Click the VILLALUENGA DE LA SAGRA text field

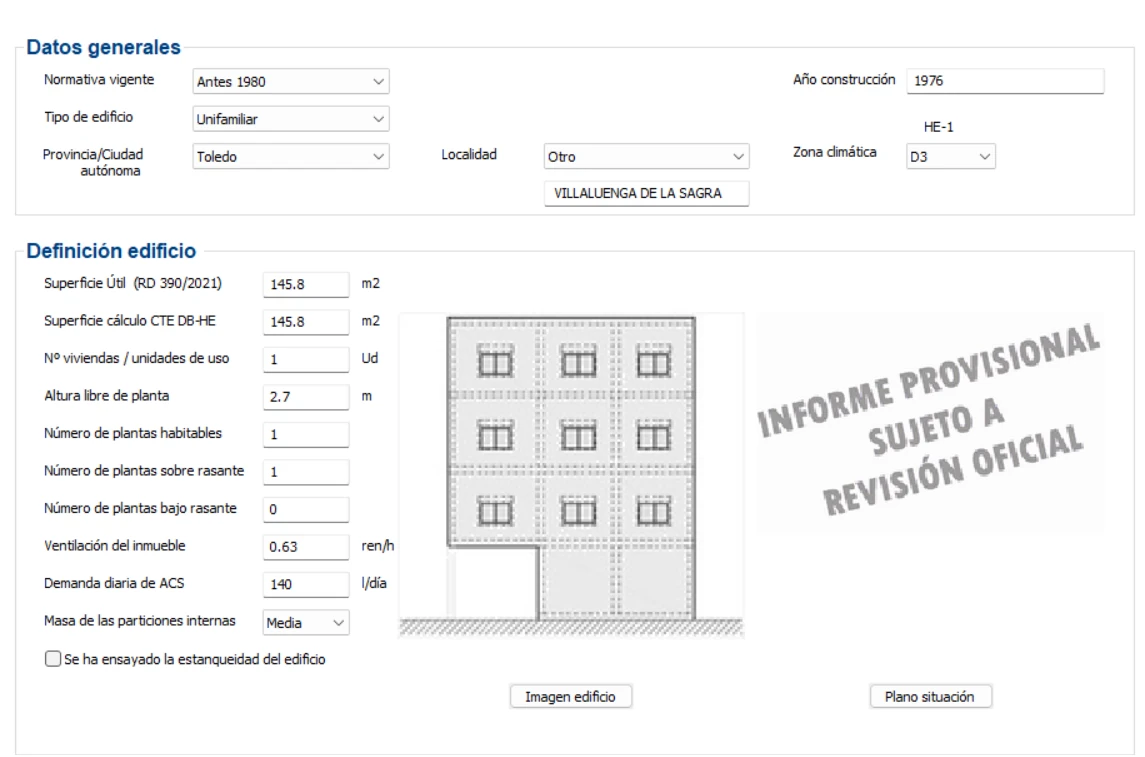[646, 193]
